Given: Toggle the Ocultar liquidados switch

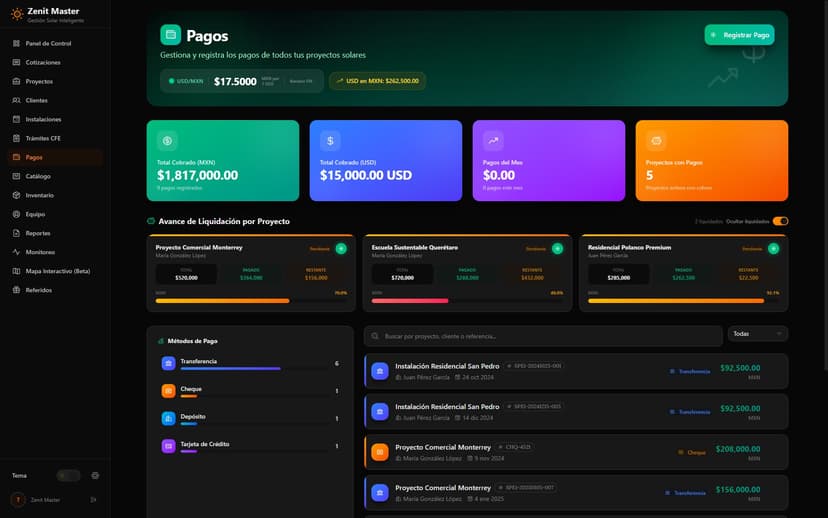Looking at the screenshot, I should pyautogui.click(x=780, y=221).
